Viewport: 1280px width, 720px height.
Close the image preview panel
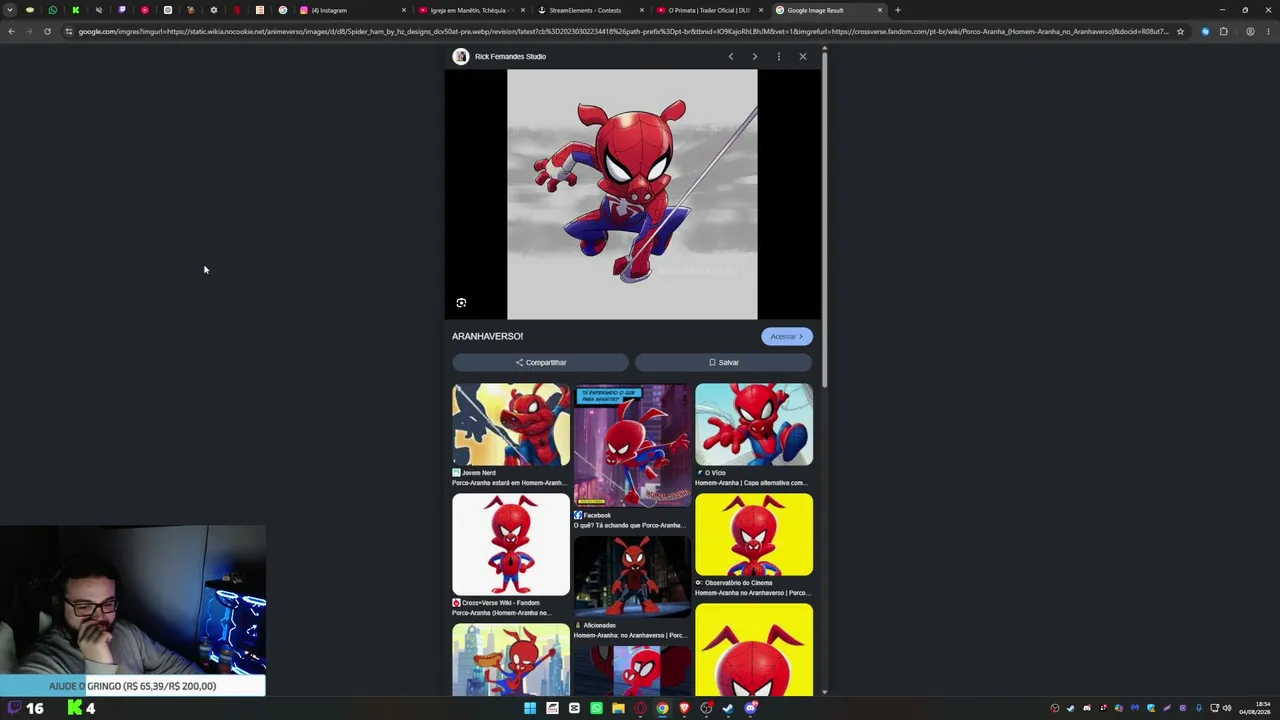tap(803, 56)
